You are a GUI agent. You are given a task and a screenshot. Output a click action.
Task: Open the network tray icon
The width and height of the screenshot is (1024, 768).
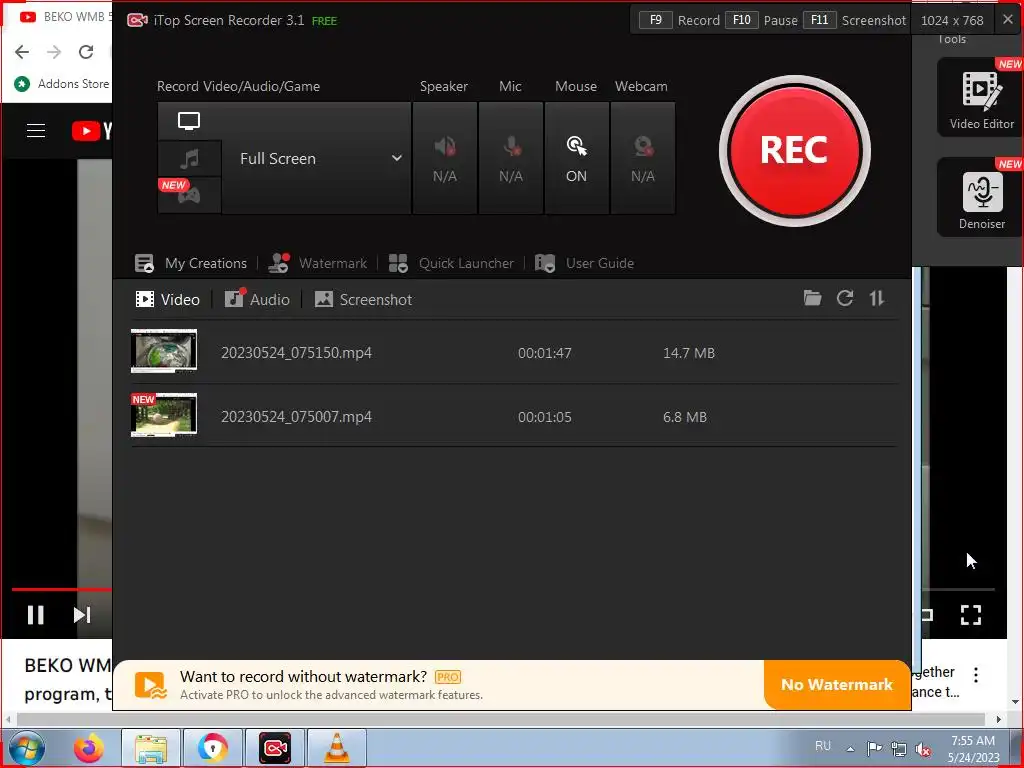899,749
